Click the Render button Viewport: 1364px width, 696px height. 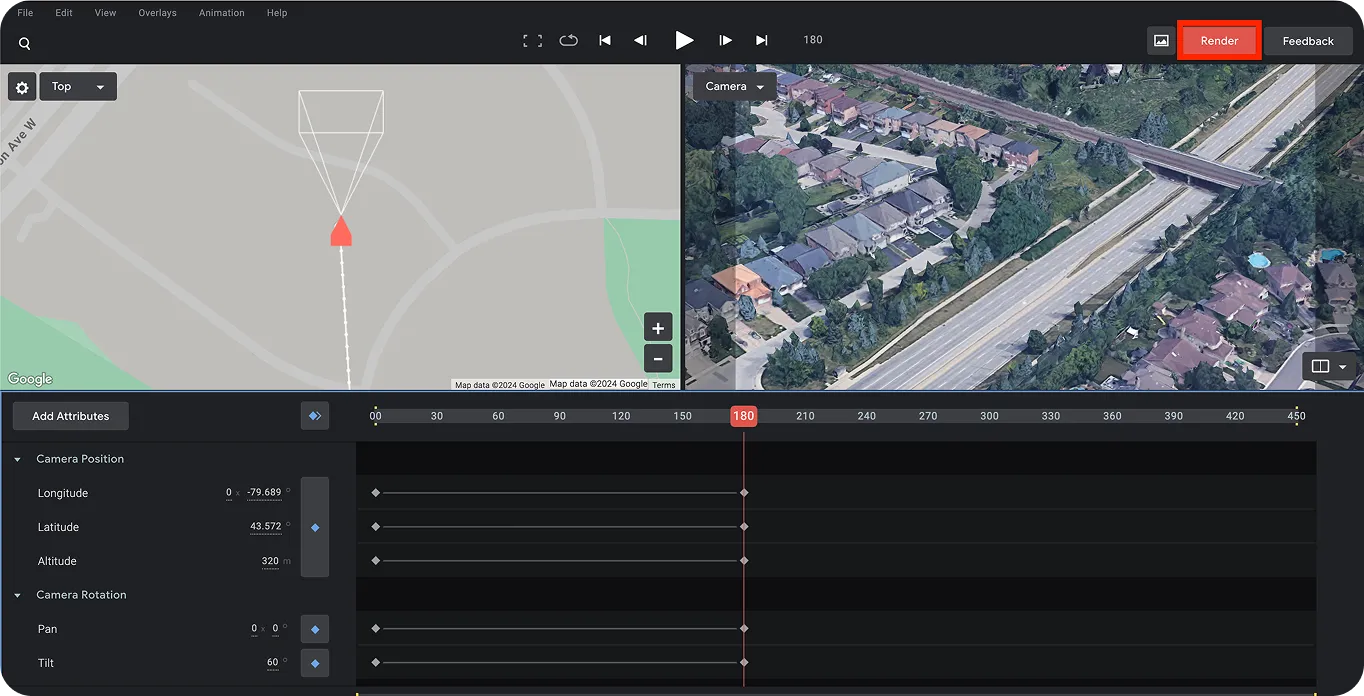click(1219, 41)
